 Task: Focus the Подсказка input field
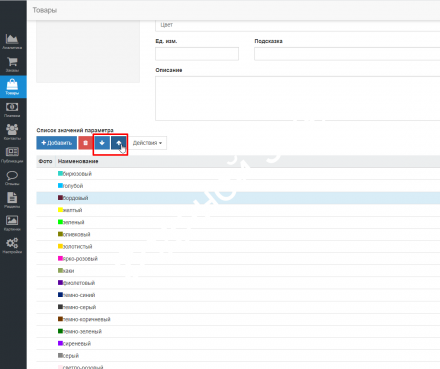click(347, 54)
